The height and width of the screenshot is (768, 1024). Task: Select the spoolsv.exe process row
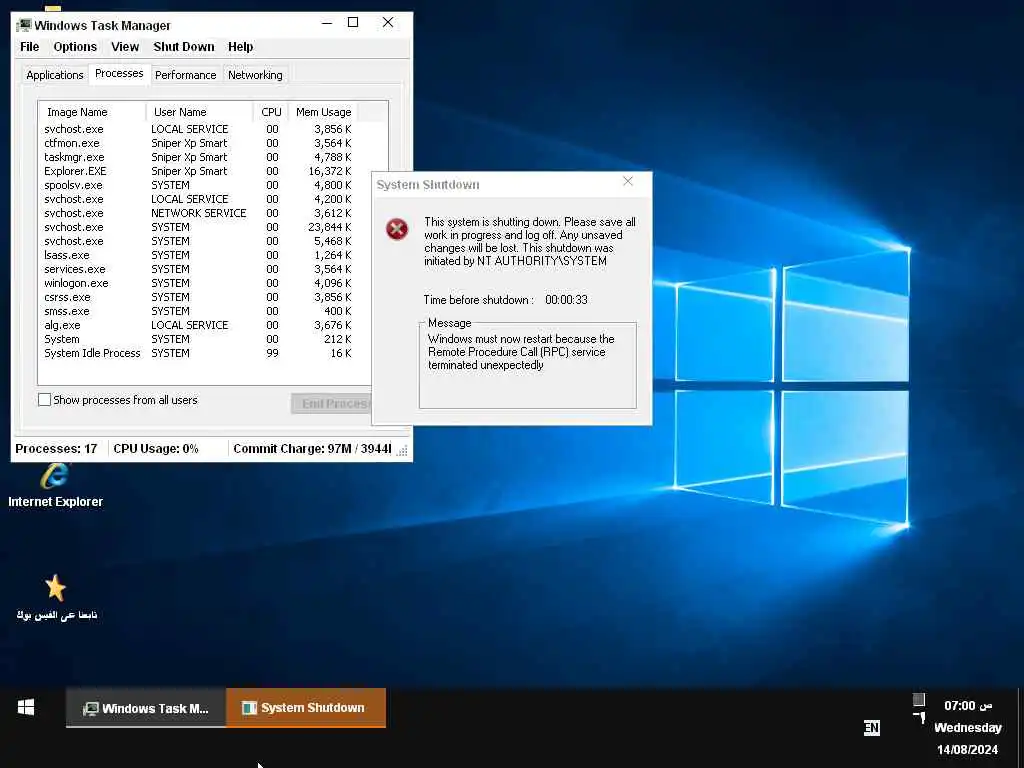coord(198,185)
